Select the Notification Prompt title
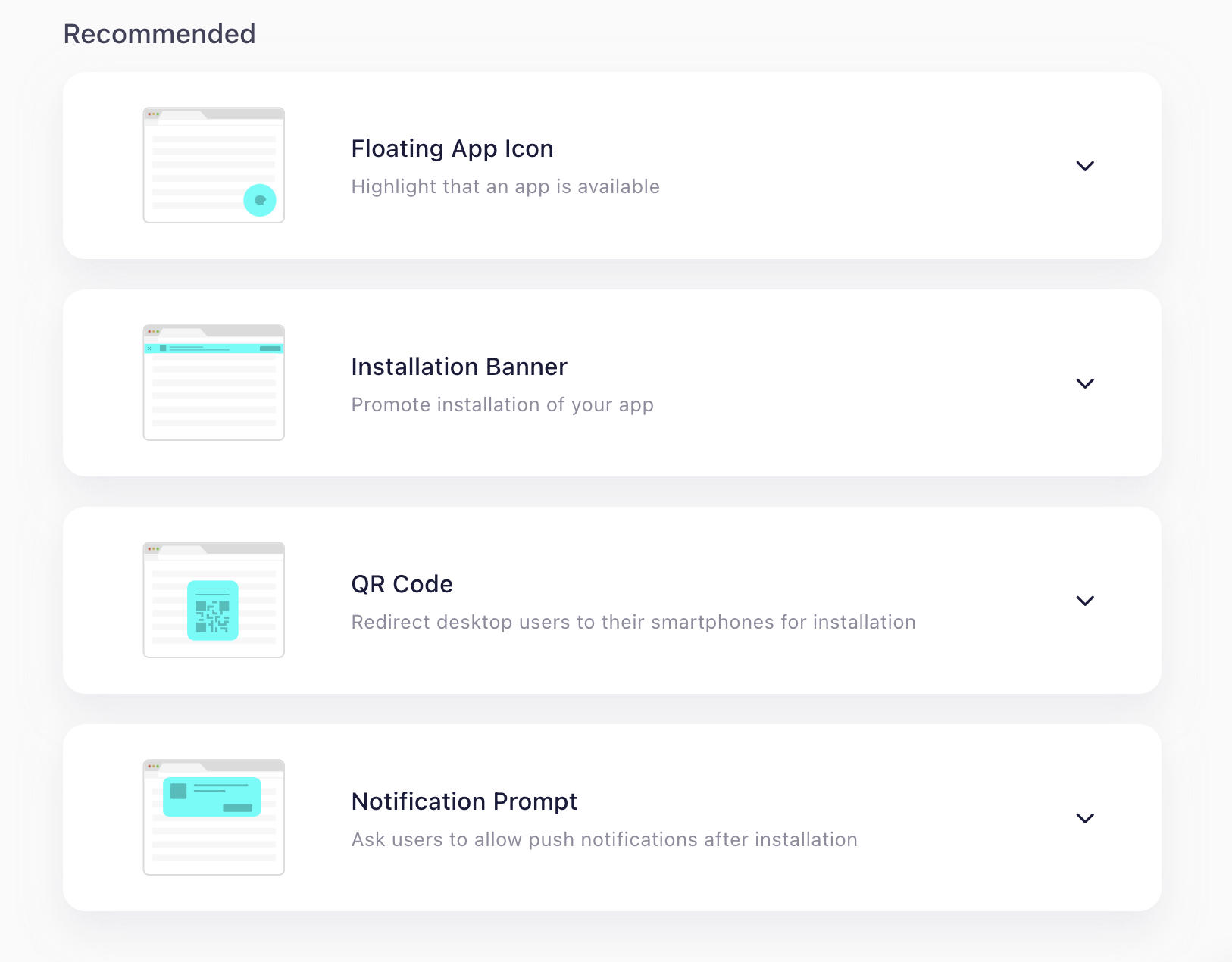The height and width of the screenshot is (962, 1232). 464,801
